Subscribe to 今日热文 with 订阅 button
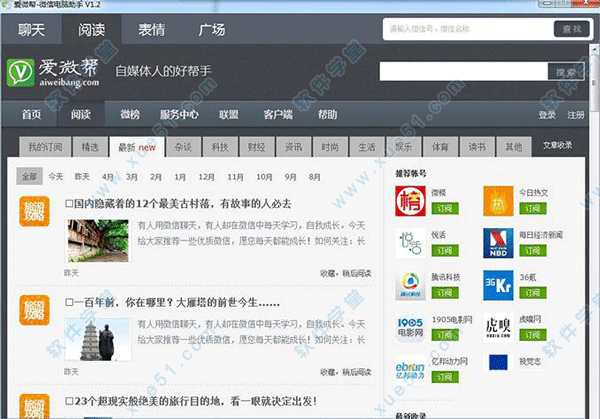This screenshot has width=600, height=419. coord(533,209)
